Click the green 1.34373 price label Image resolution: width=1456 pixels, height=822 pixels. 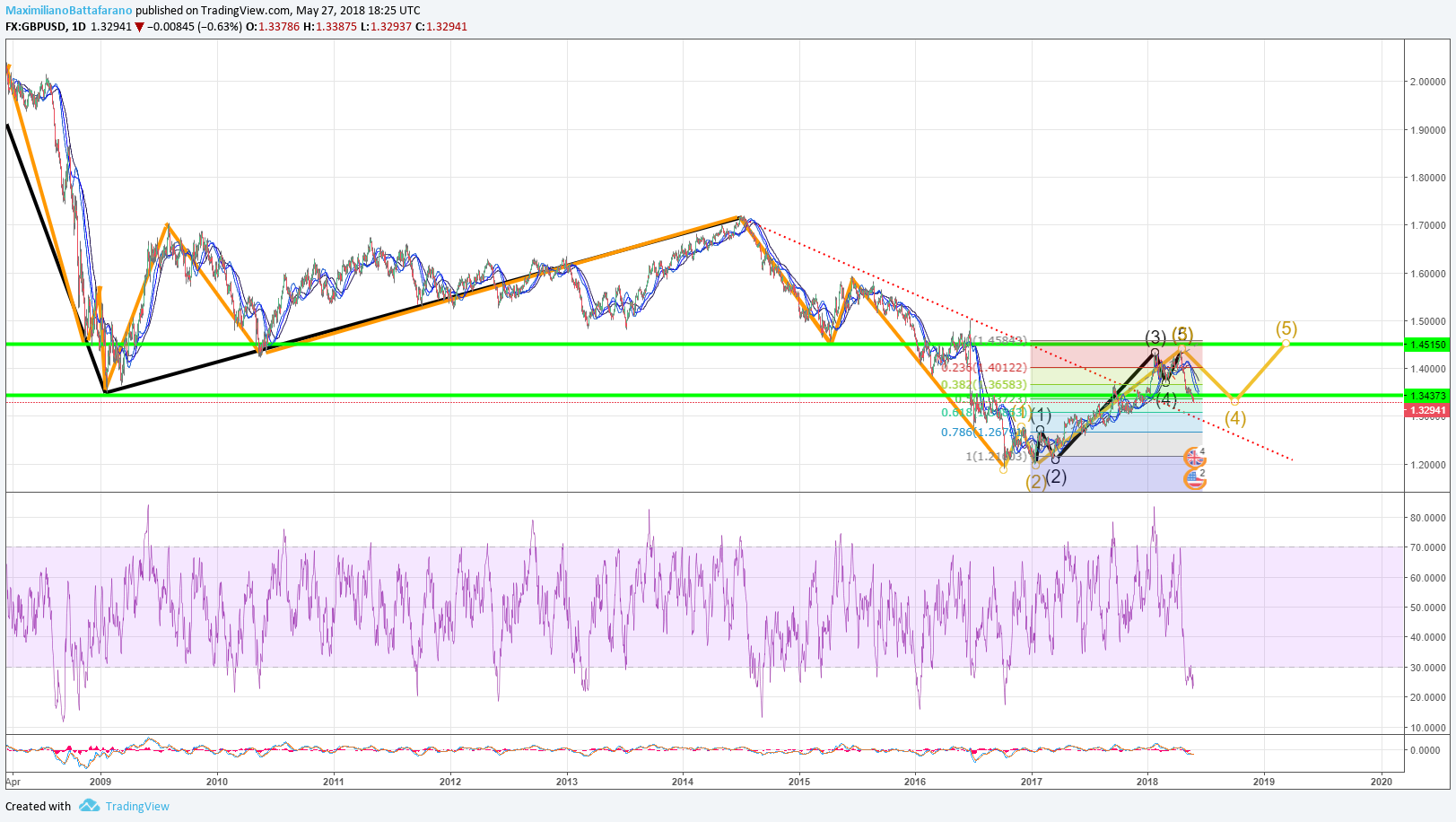pyautogui.click(x=1427, y=396)
